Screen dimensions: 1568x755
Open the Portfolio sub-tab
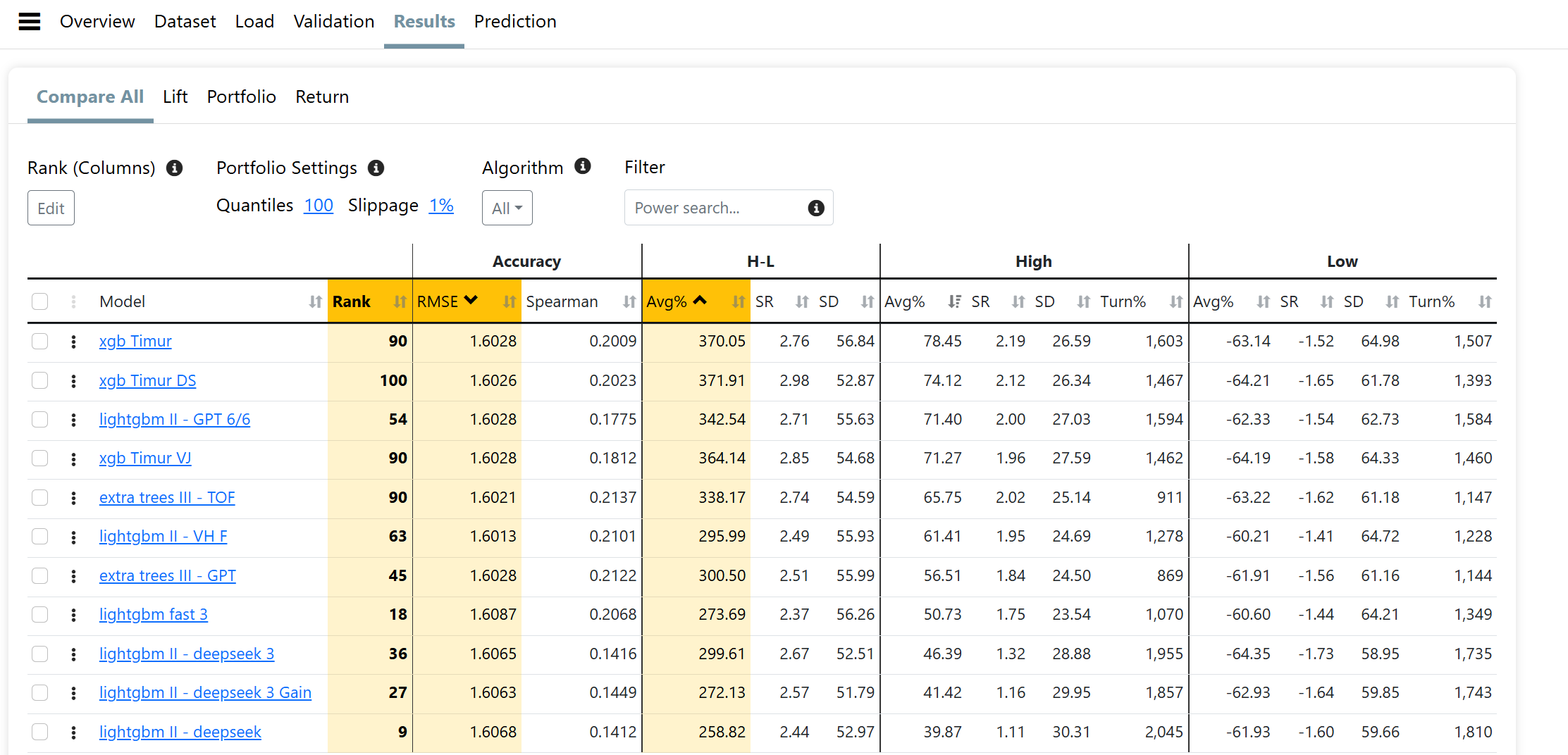coord(241,97)
